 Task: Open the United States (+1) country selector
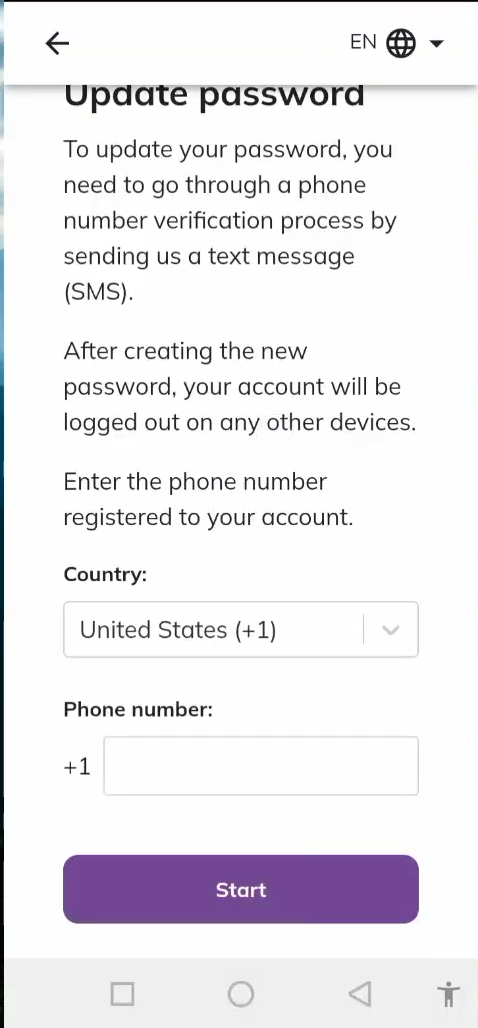[241, 629]
